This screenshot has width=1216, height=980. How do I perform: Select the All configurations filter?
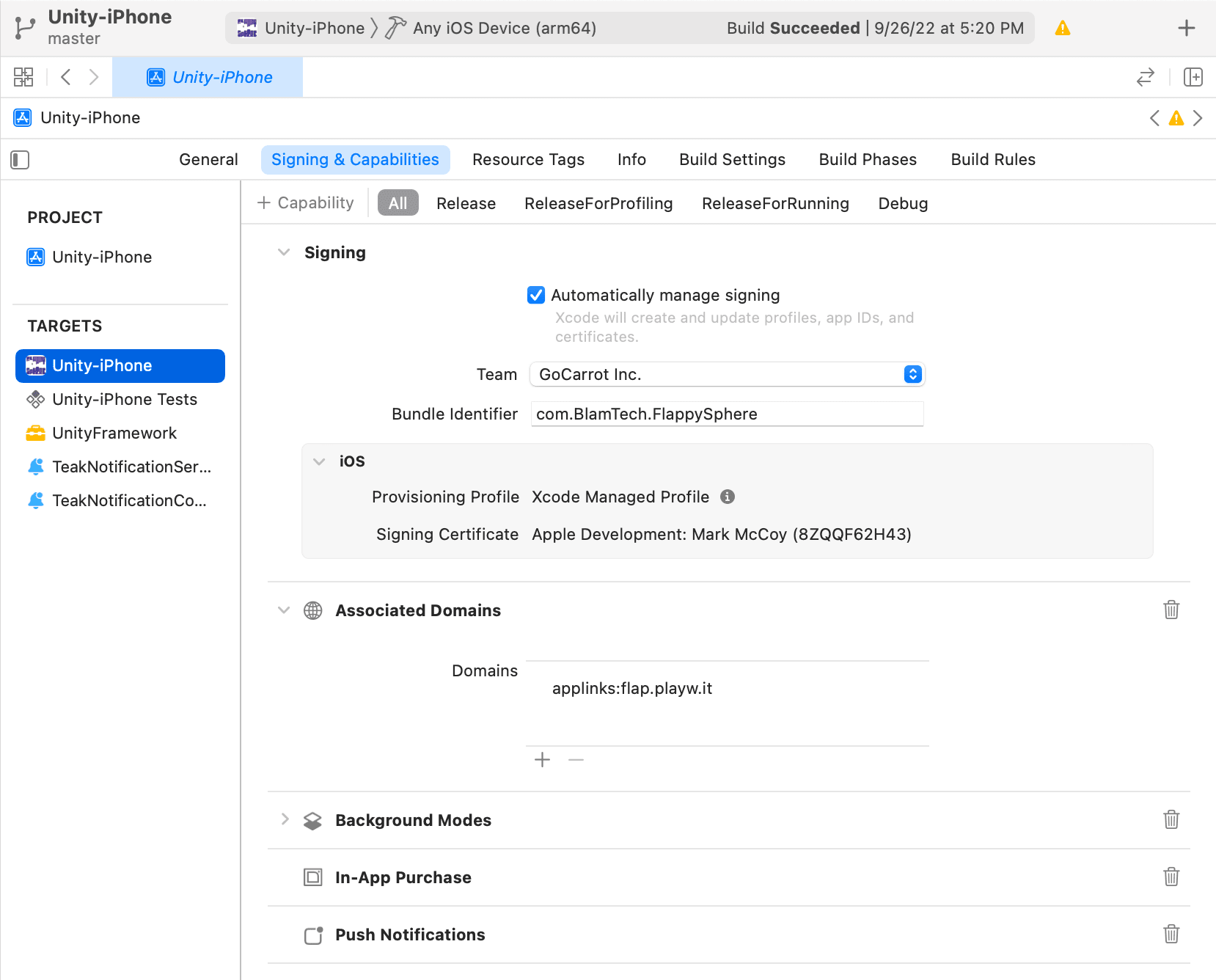(x=398, y=203)
